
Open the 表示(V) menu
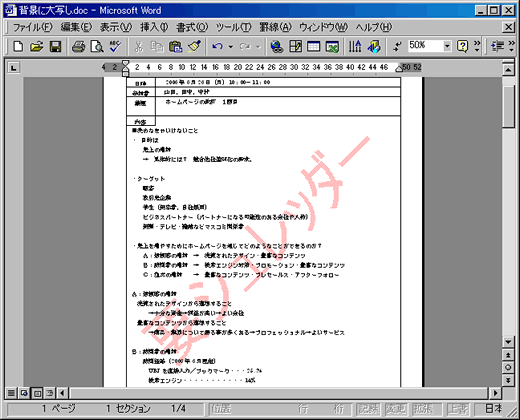coord(116,27)
